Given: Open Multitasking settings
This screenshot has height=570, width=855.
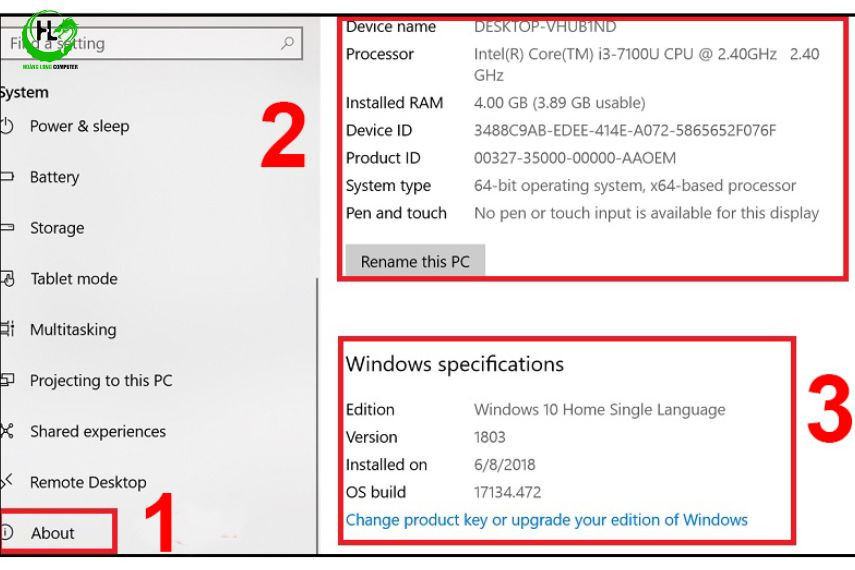Looking at the screenshot, I should (73, 329).
